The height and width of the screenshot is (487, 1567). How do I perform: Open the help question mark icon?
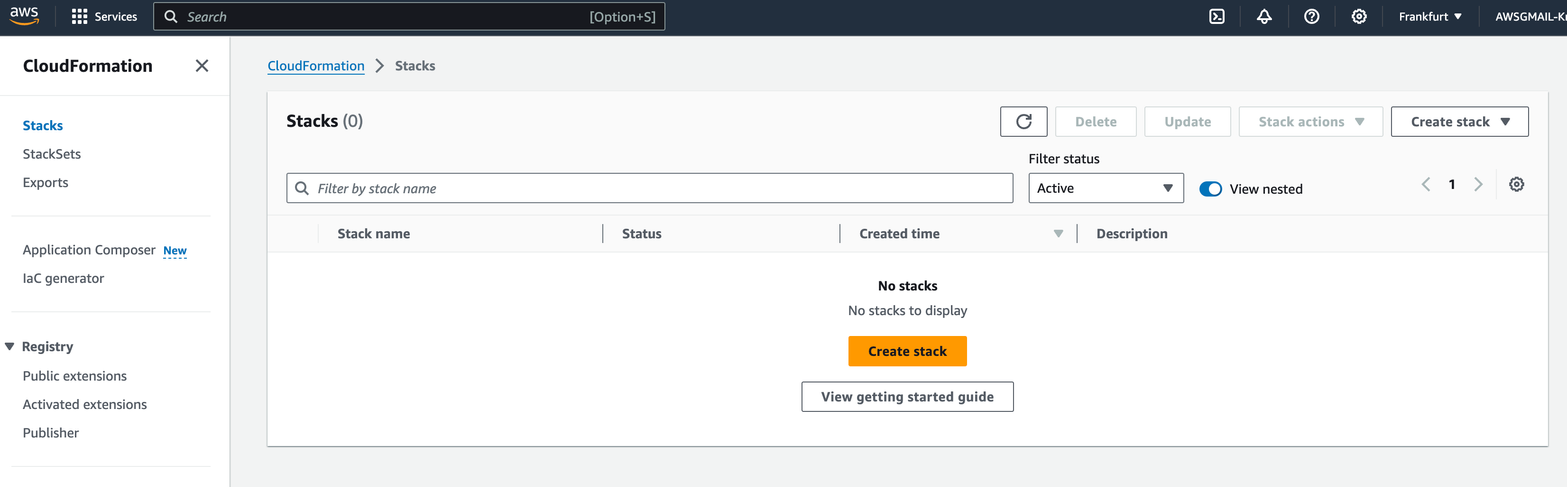pos(1312,16)
